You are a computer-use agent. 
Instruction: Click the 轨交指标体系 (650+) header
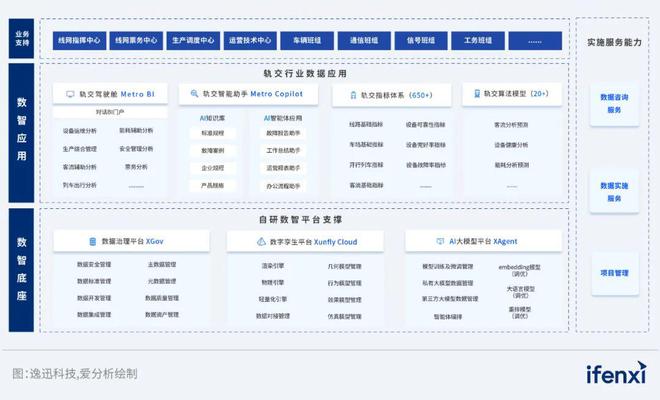[x=391, y=95]
